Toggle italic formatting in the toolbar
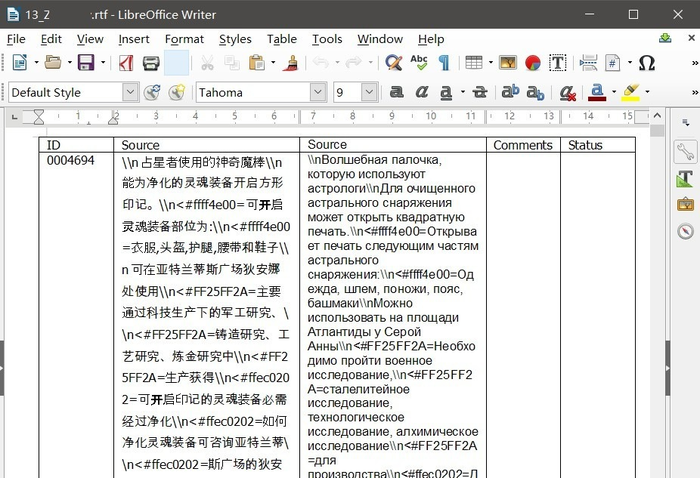700x478 pixels. 422,92
